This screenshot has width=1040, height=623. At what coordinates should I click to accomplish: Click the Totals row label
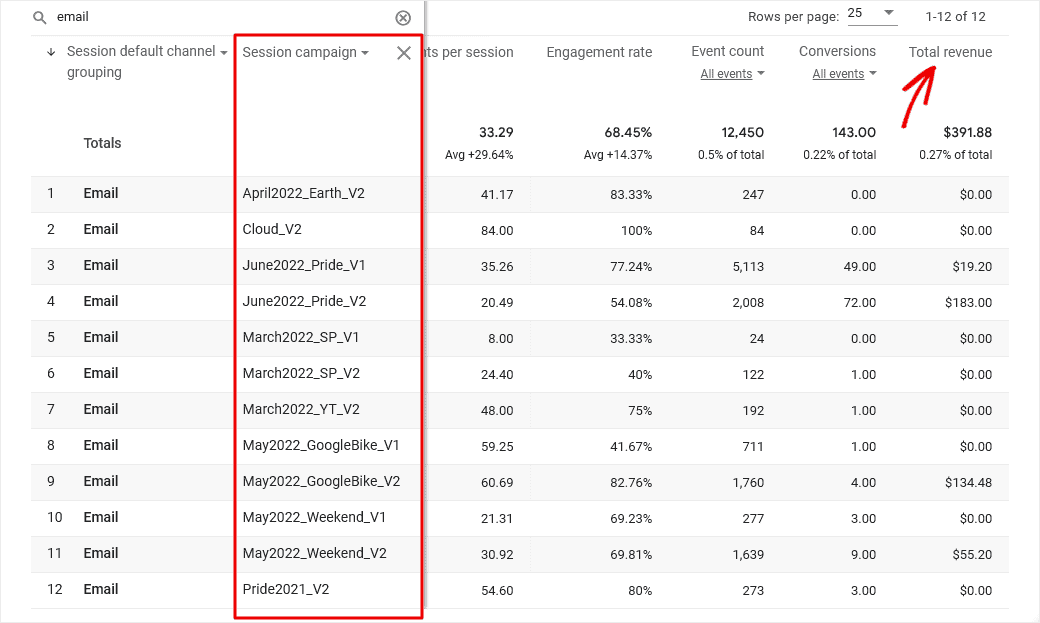pos(102,143)
